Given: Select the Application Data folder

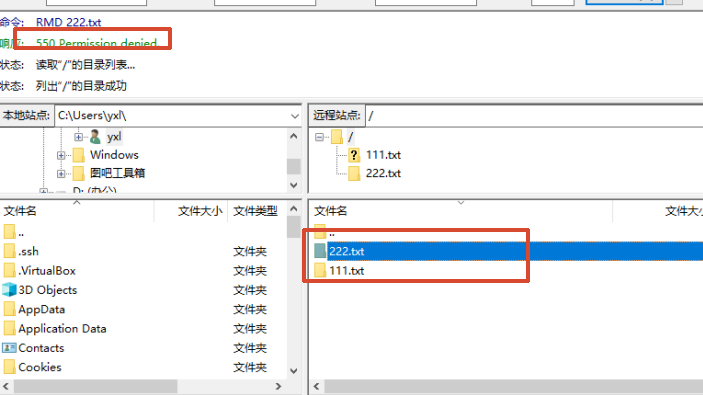Looking at the screenshot, I should tap(62, 329).
